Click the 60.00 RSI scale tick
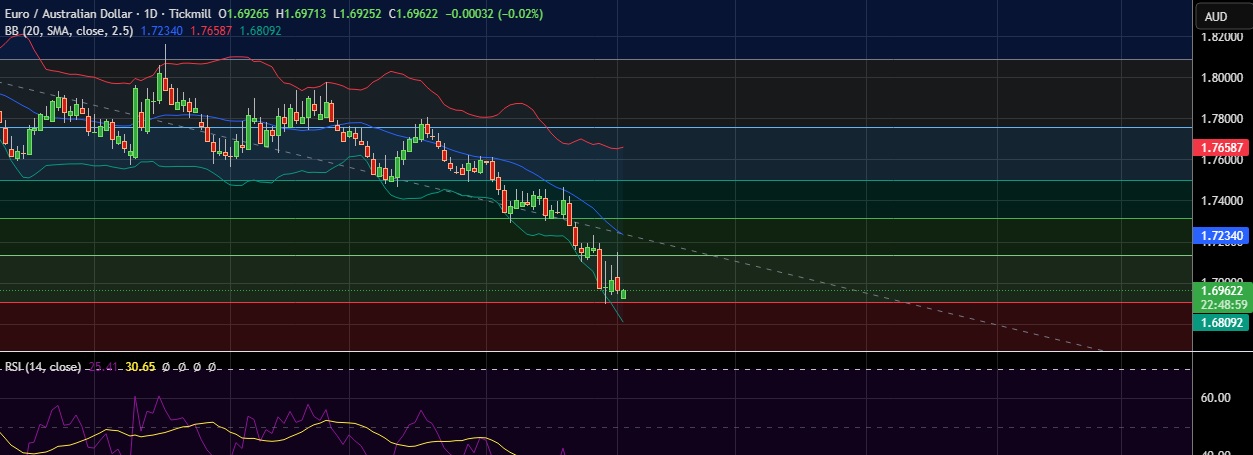Screen dimensions: 1253x455 1216,398
